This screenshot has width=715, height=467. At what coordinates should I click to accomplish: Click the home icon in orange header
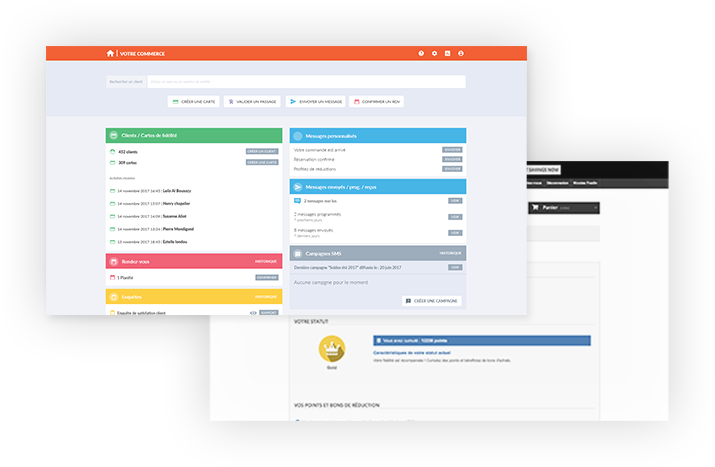tap(111, 53)
